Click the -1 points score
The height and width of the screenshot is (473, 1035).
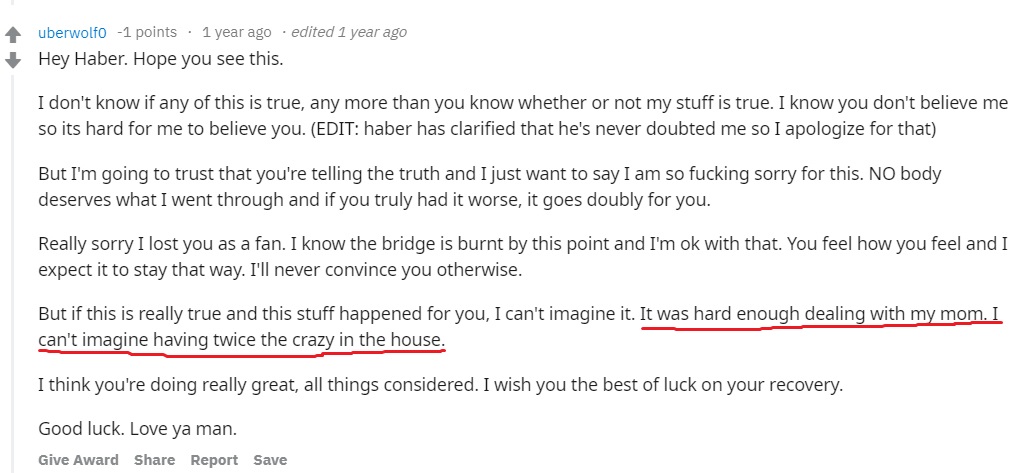tap(145, 32)
